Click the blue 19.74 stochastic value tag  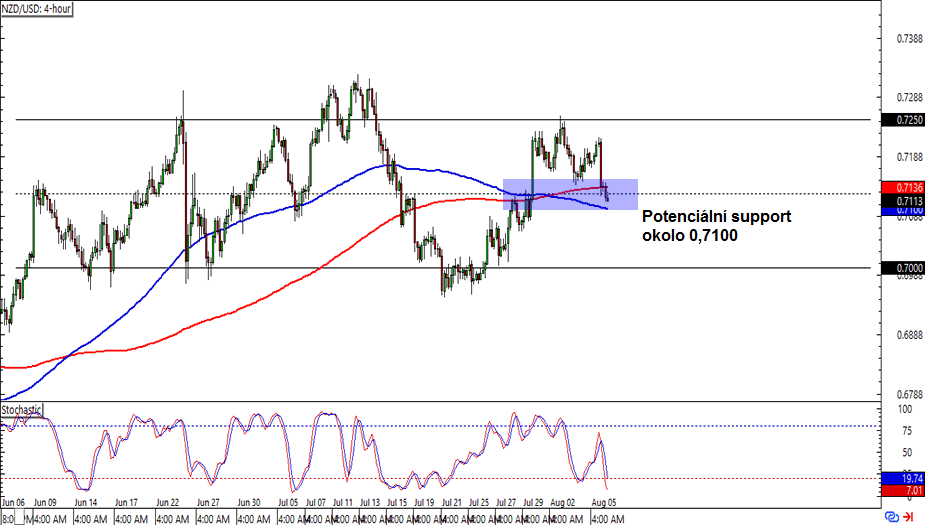click(x=902, y=478)
